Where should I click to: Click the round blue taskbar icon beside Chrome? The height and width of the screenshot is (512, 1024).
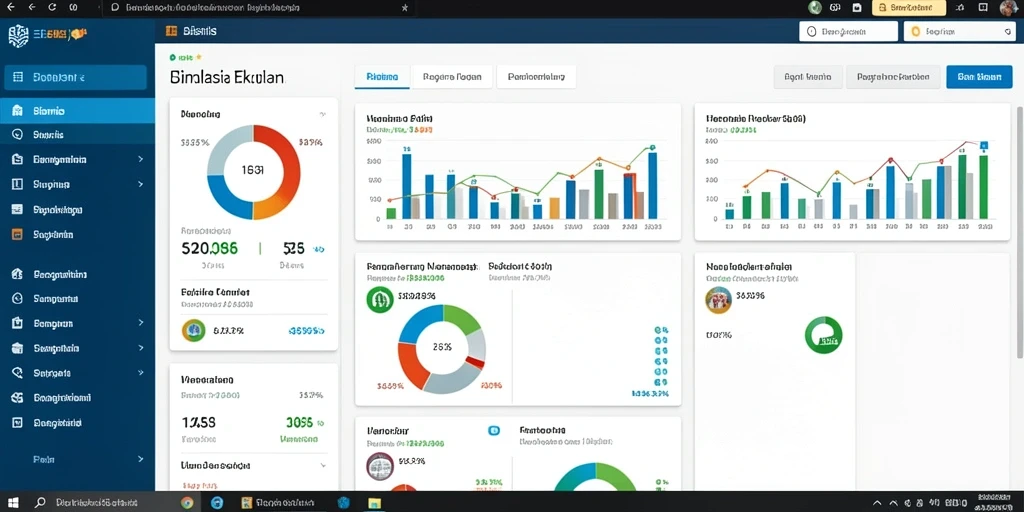pyautogui.click(x=217, y=502)
